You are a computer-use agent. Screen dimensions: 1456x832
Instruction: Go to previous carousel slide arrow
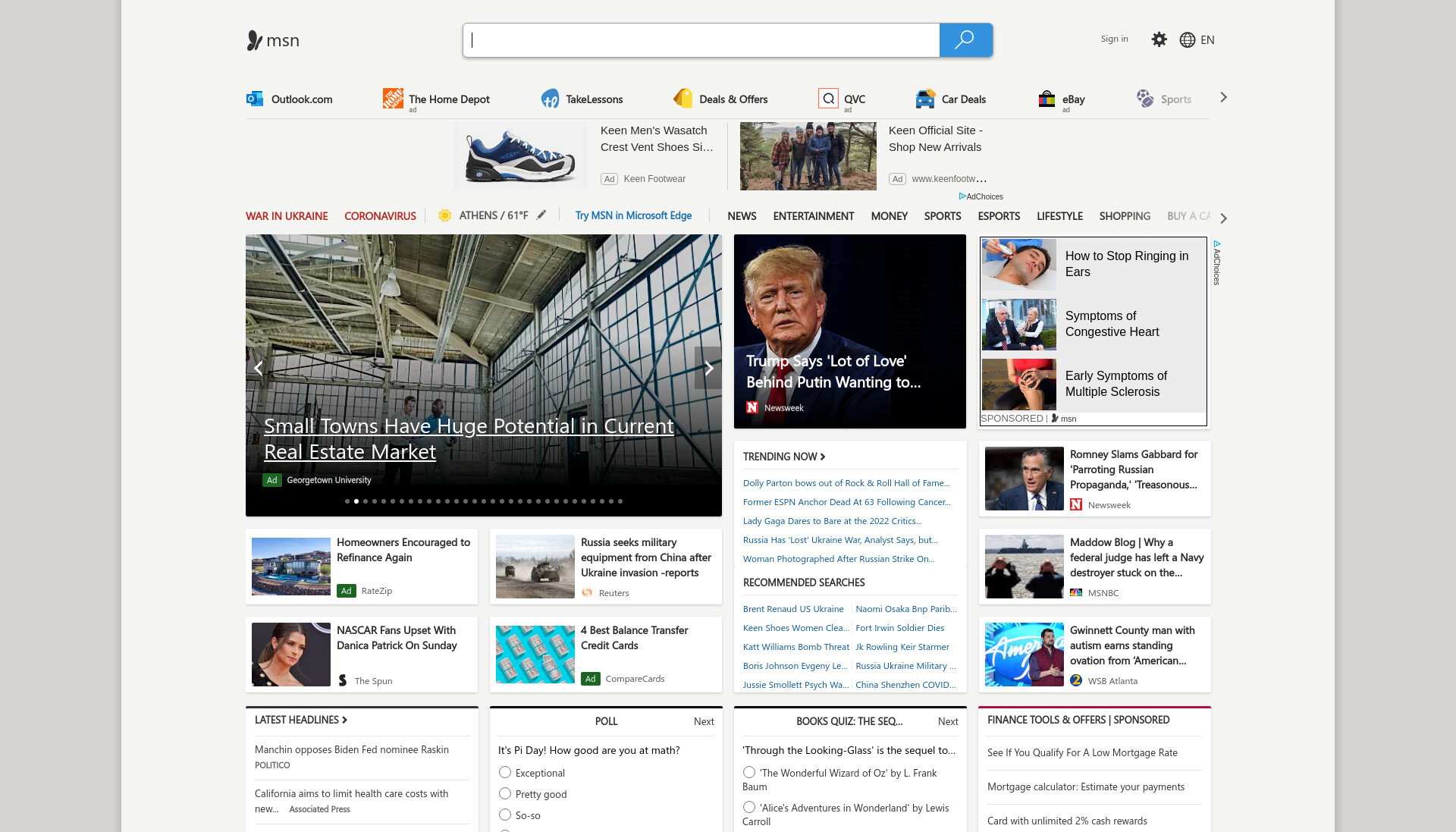259,368
